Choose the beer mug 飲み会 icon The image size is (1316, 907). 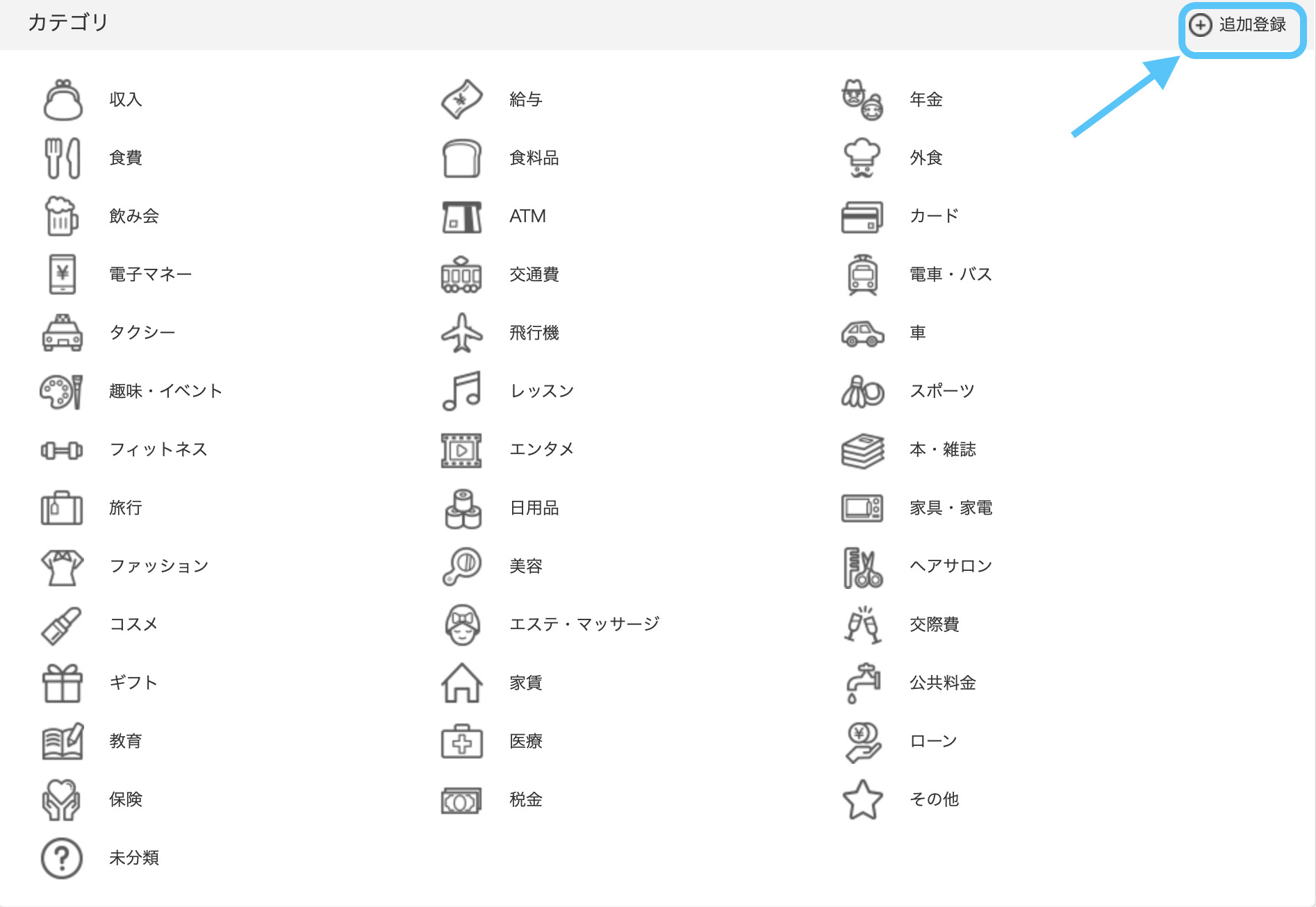63,216
